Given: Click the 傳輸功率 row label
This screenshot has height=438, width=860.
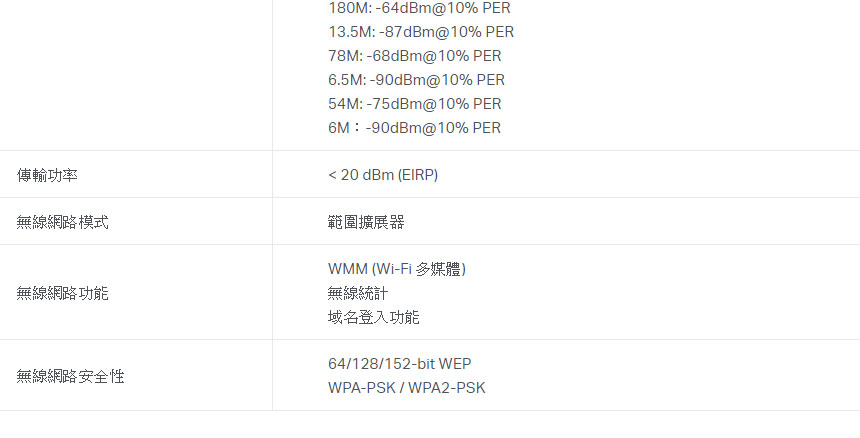Looking at the screenshot, I should (x=47, y=175).
